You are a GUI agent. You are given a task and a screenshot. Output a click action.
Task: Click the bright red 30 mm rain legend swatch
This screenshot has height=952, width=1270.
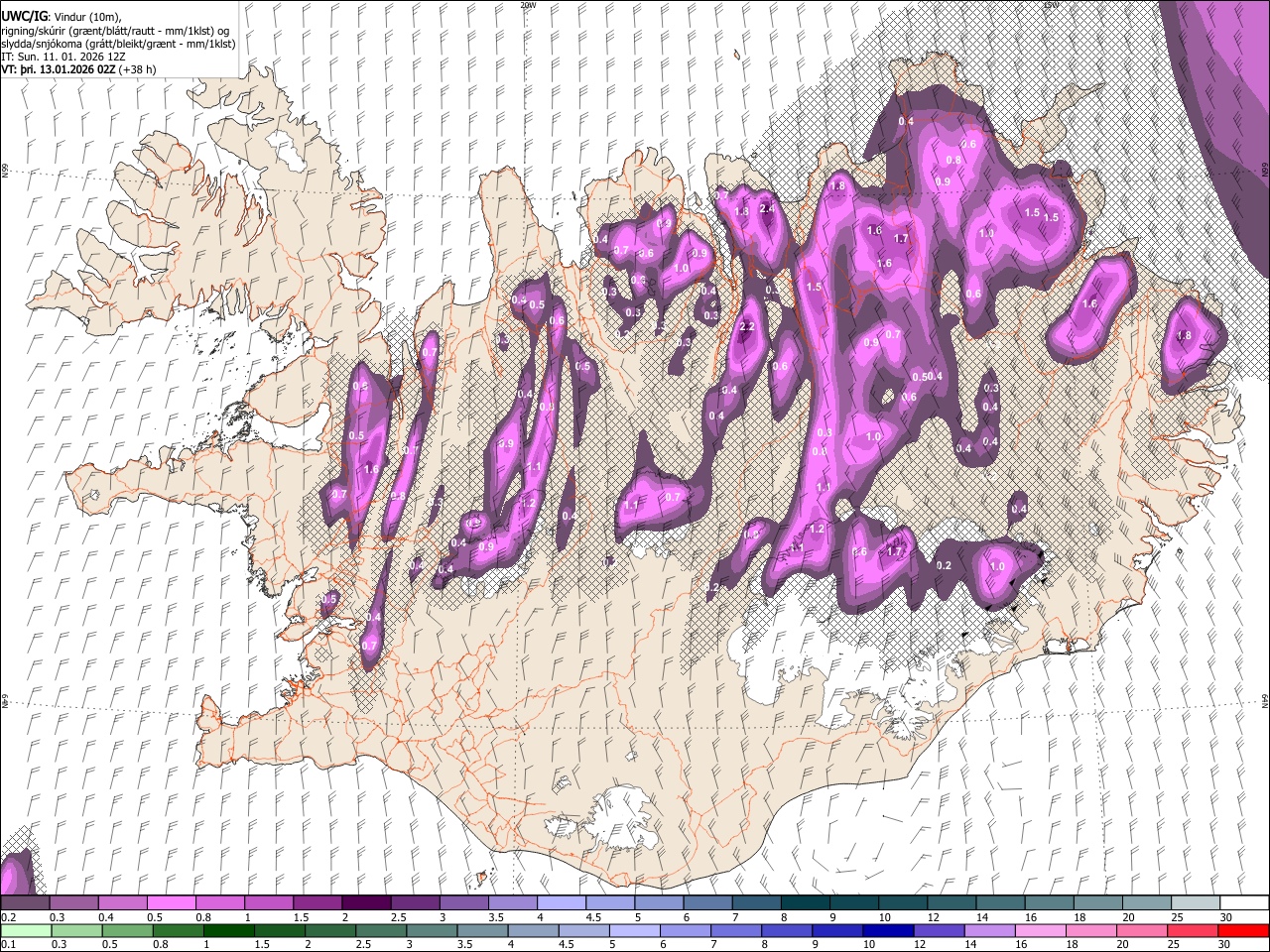(x=1244, y=930)
